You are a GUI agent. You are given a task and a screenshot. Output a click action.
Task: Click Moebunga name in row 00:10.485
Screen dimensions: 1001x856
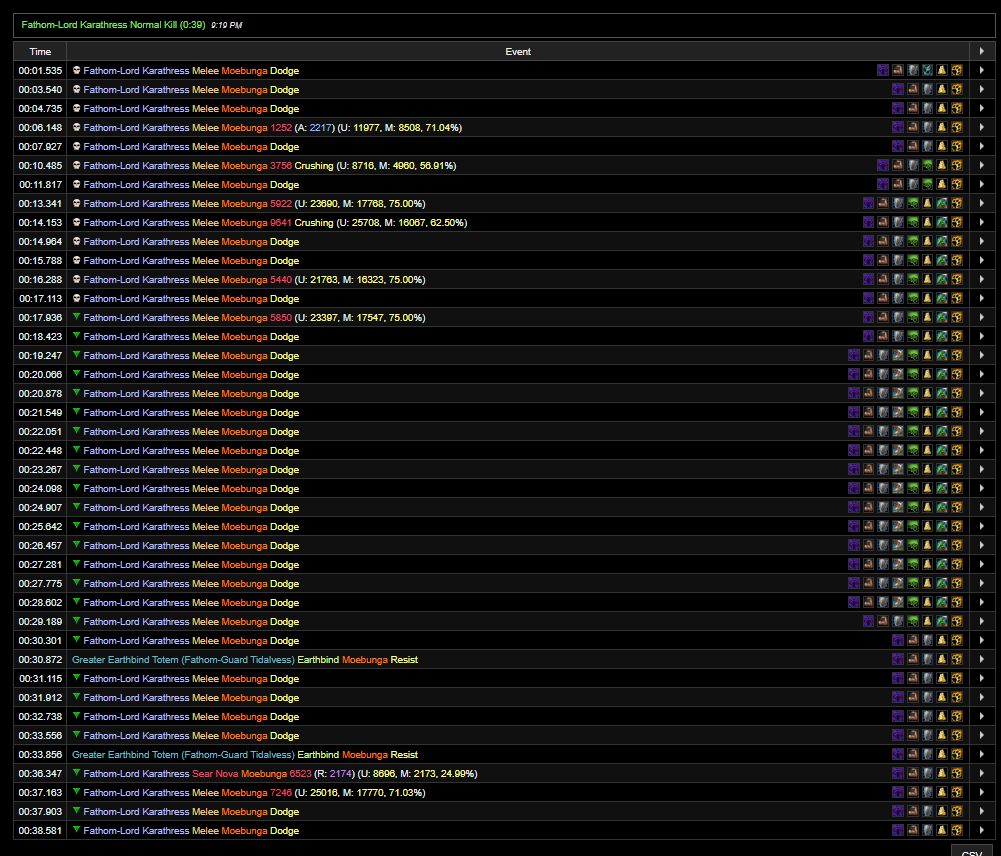pos(244,165)
